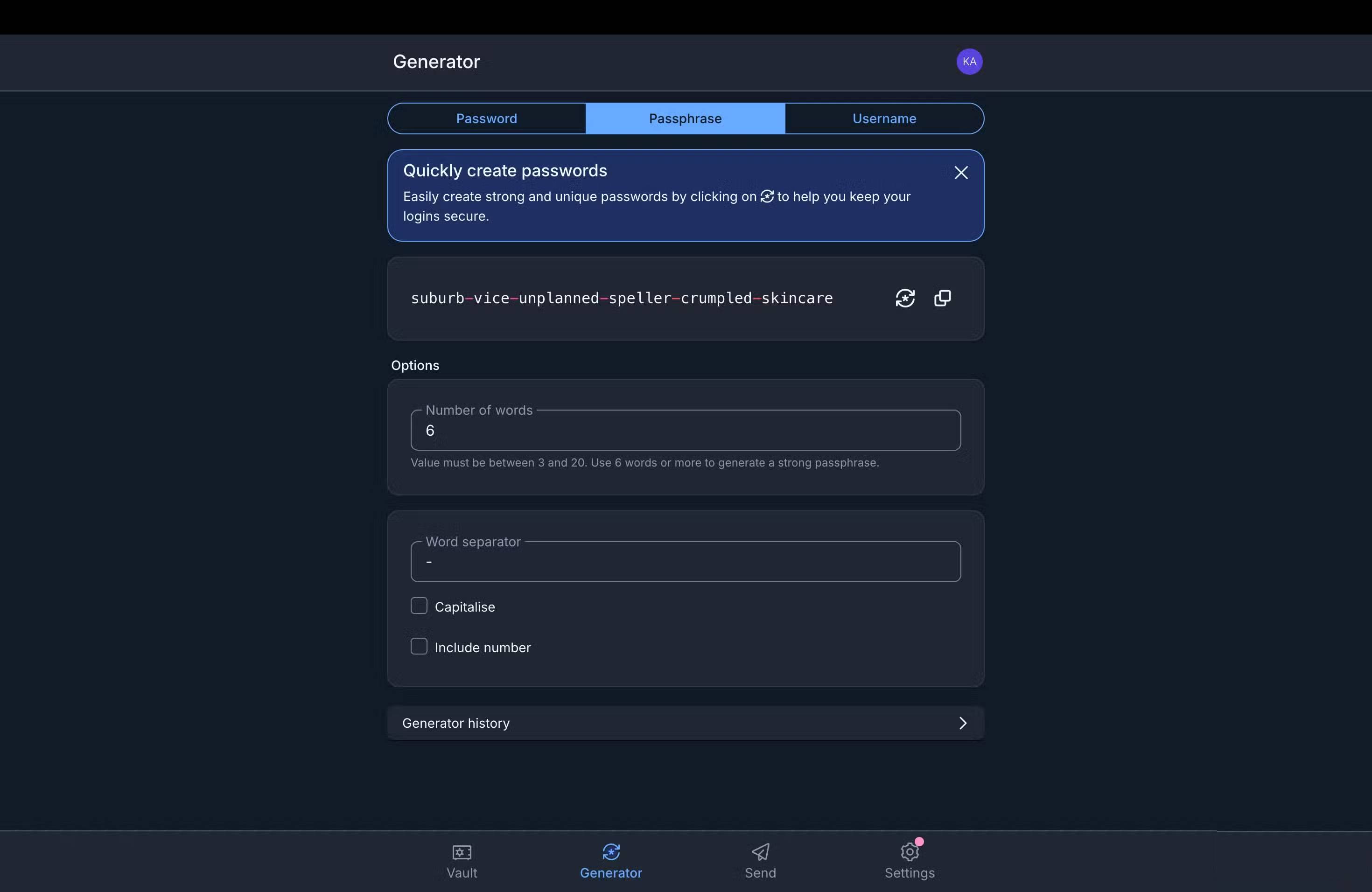Click the generated passphrase text

tap(622, 298)
